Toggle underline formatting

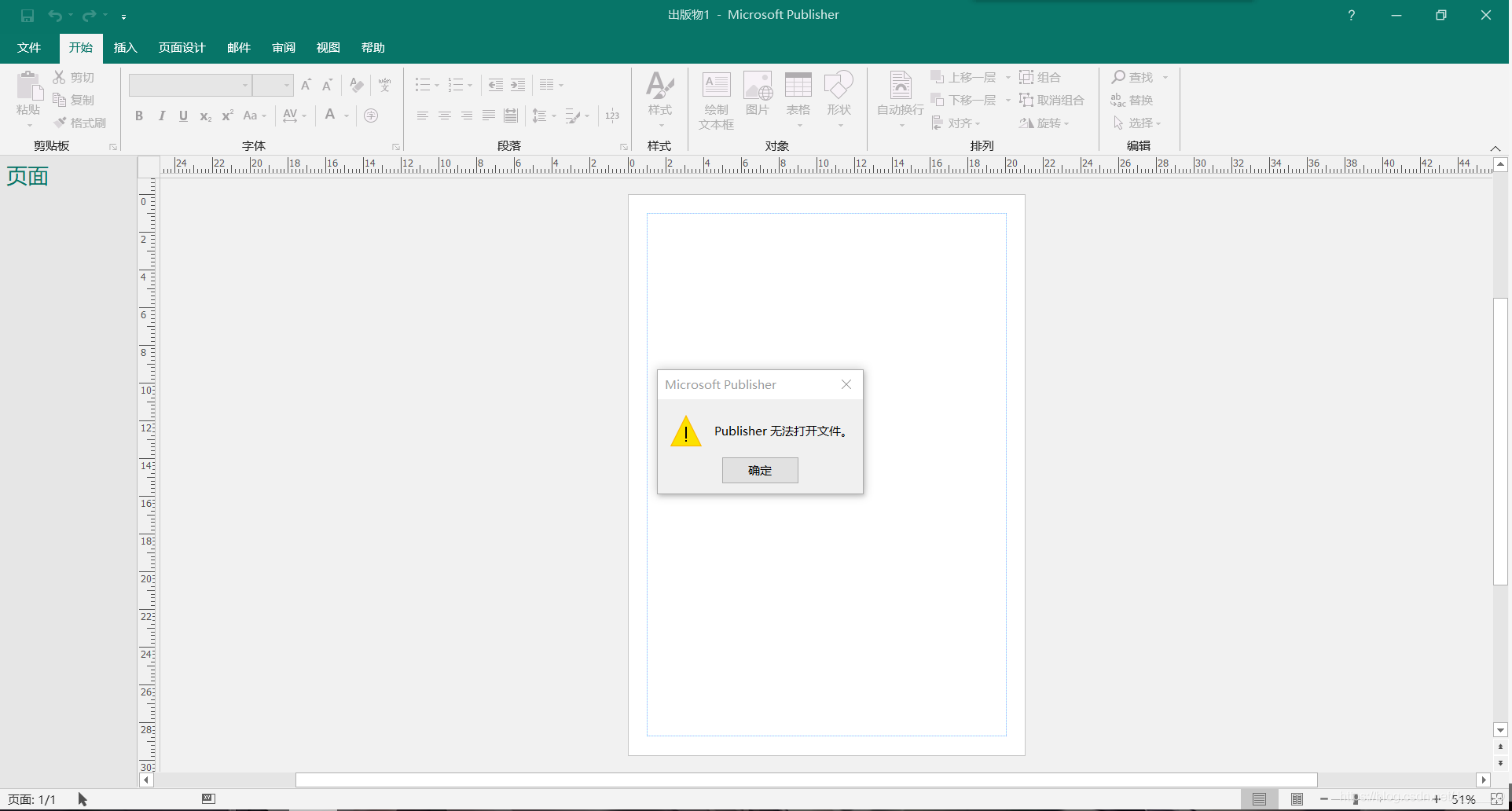pyautogui.click(x=183, y=116)
